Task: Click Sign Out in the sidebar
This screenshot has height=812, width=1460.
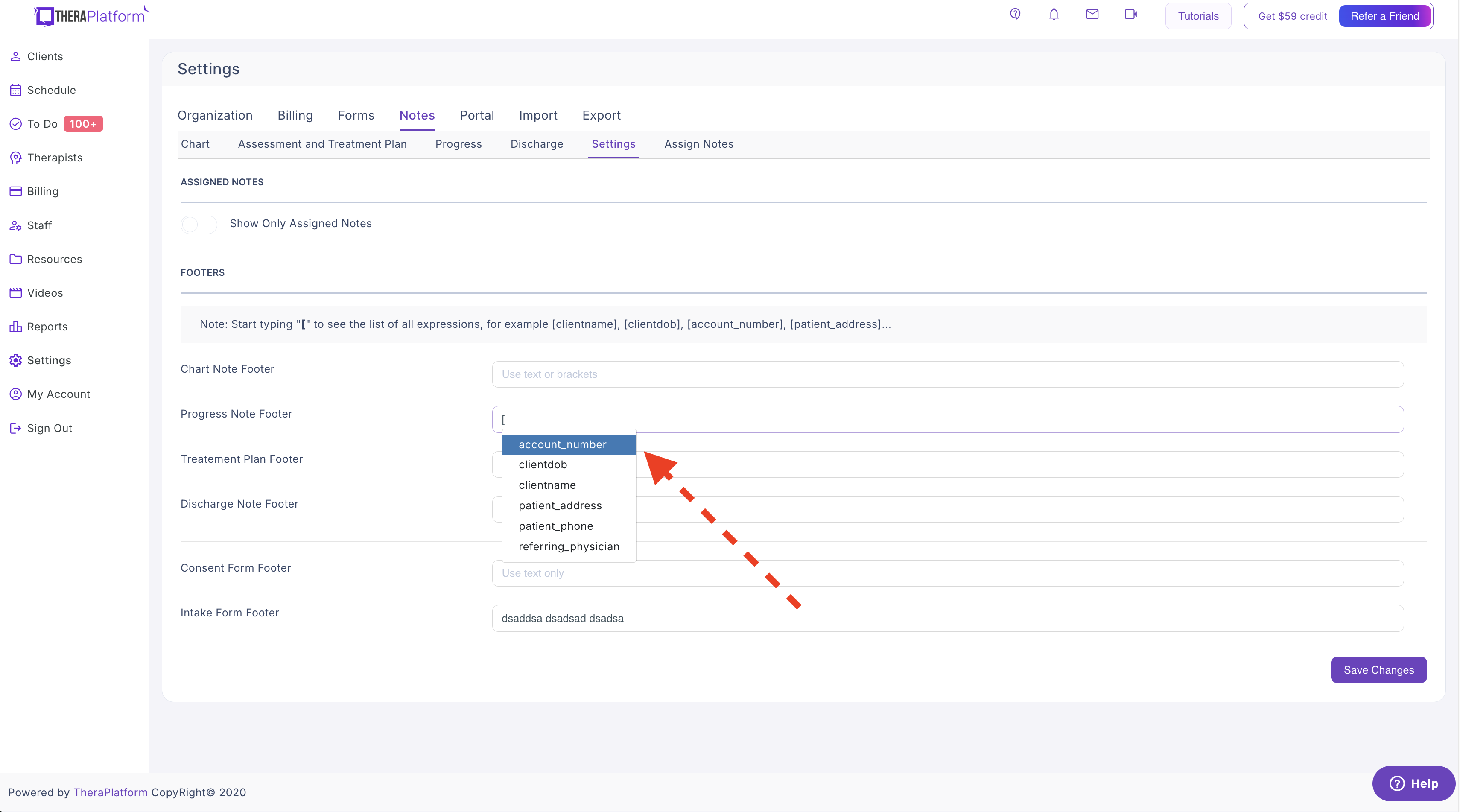Action: (x=50, y=428)
